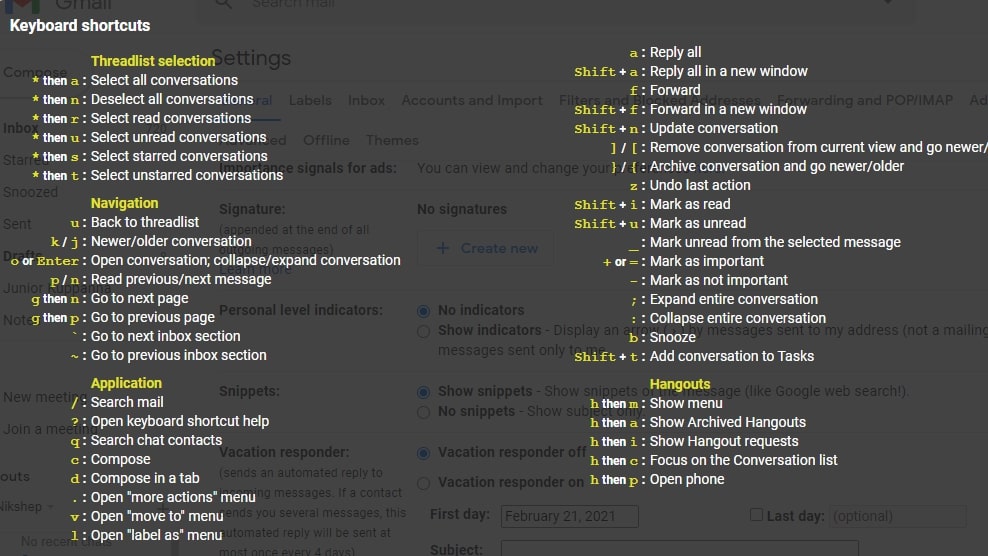Click 'Show Hangout requests' shortcut text
Screen dimensions: 988x556
pyautogui.click(x=724, y=441)
